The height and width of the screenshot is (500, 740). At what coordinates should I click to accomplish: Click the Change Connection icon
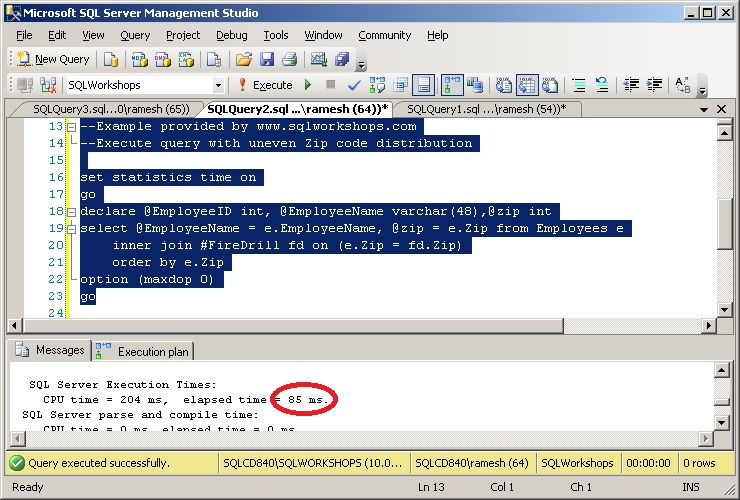pyautogui.click(x=48, y=85)
